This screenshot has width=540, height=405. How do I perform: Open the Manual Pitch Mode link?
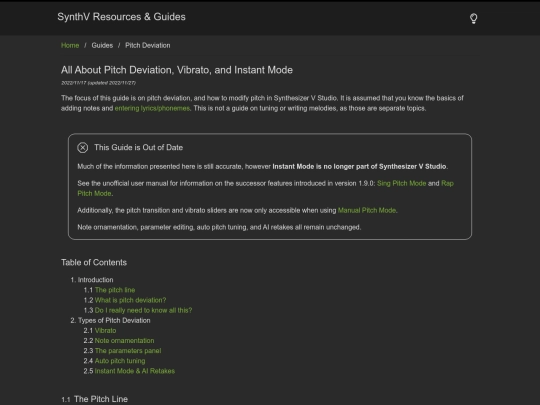coord(367,210)
